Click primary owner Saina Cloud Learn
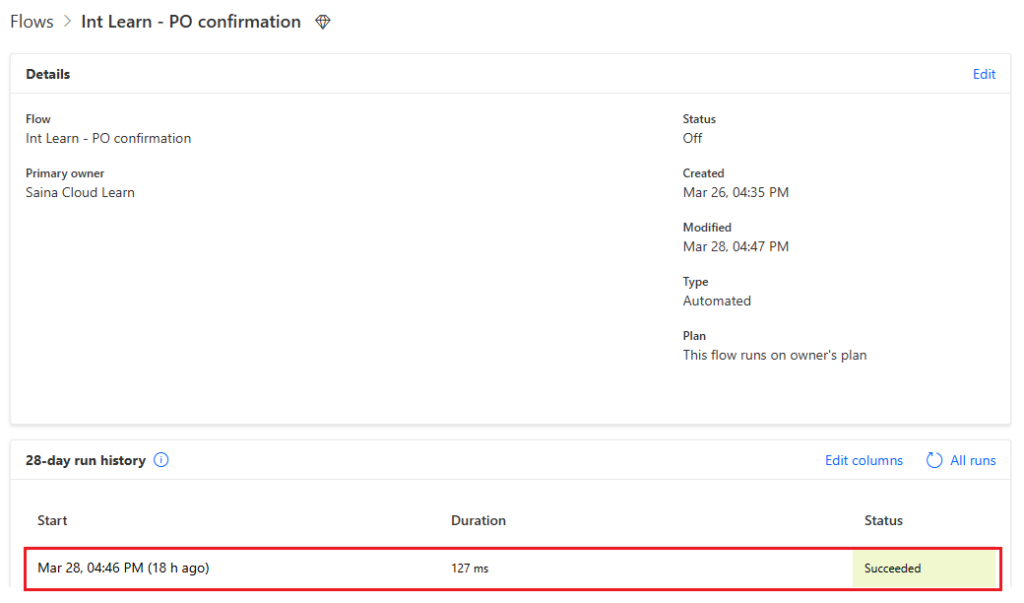Viewport: 1024px width, 603px height. click(x=80, y=193)
